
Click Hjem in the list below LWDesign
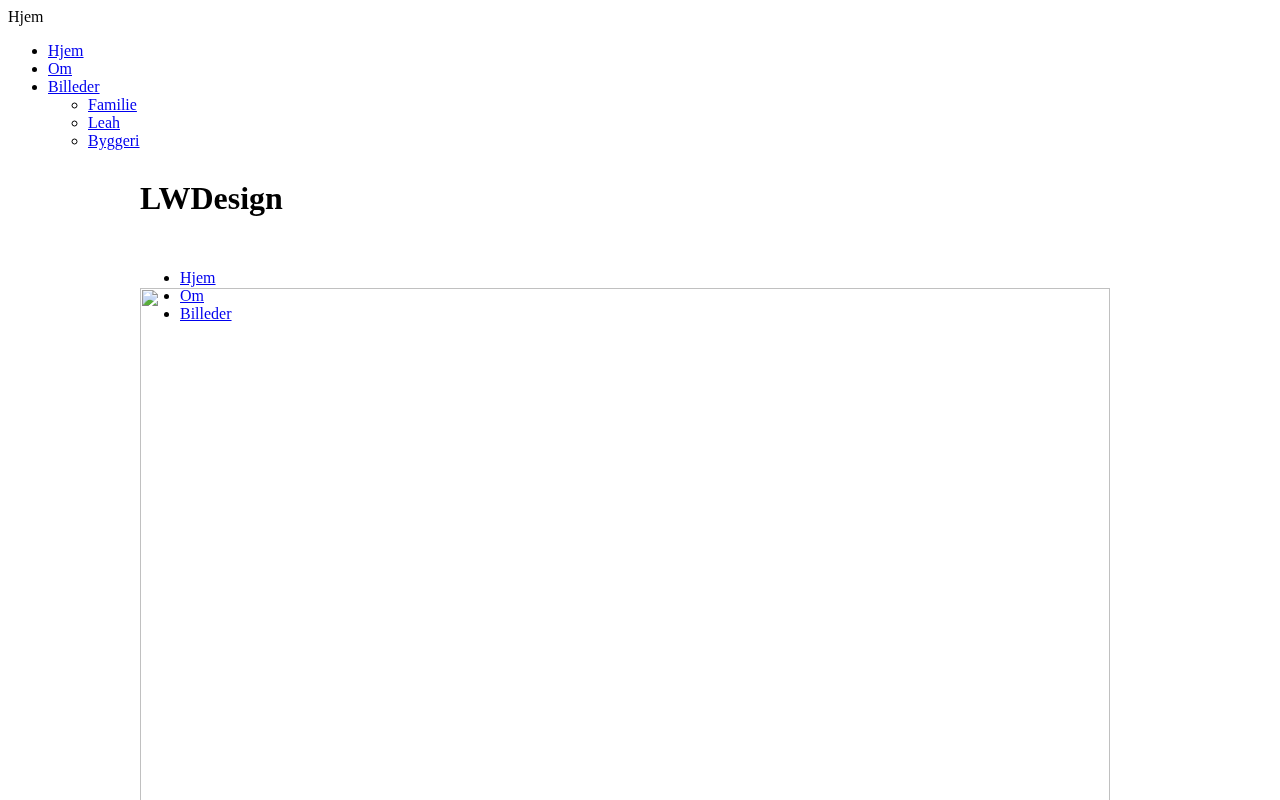click(x=198, y=278)
